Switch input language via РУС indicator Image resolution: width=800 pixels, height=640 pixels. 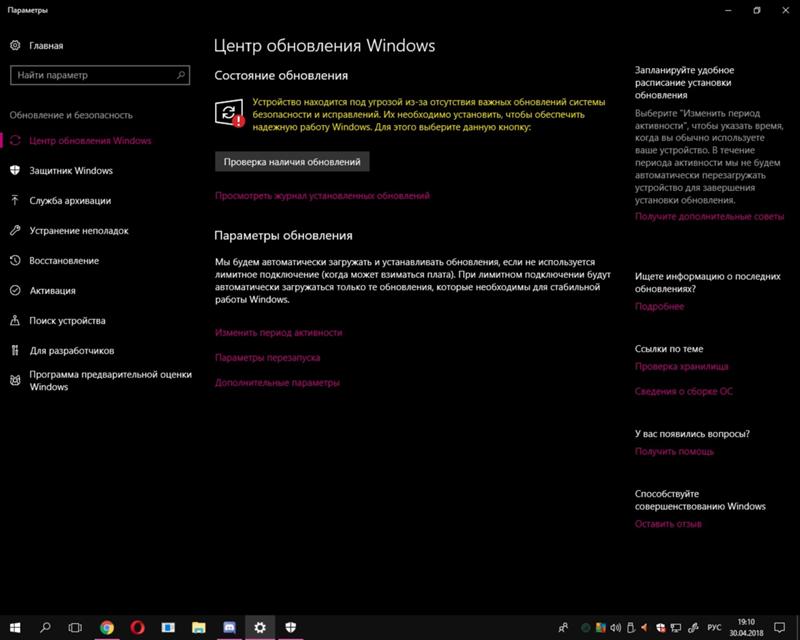[x=714, y=627]
